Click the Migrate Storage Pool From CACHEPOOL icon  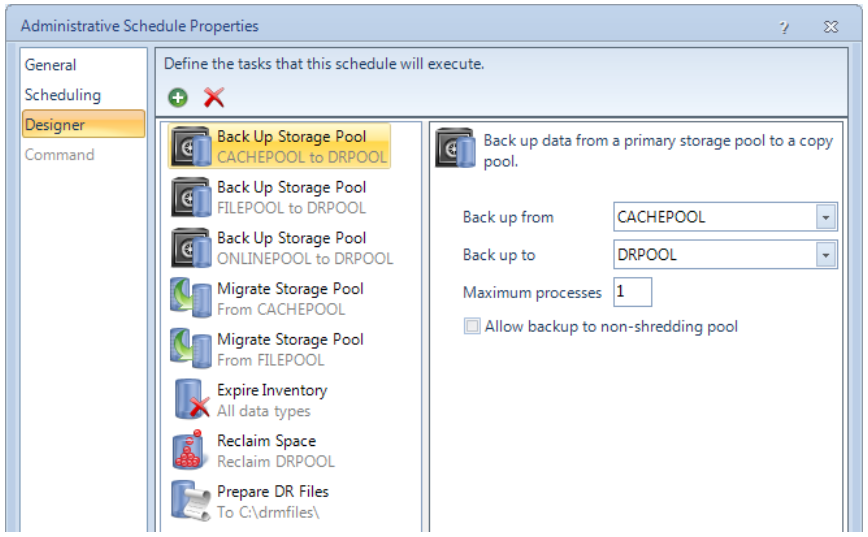point(191,299)
